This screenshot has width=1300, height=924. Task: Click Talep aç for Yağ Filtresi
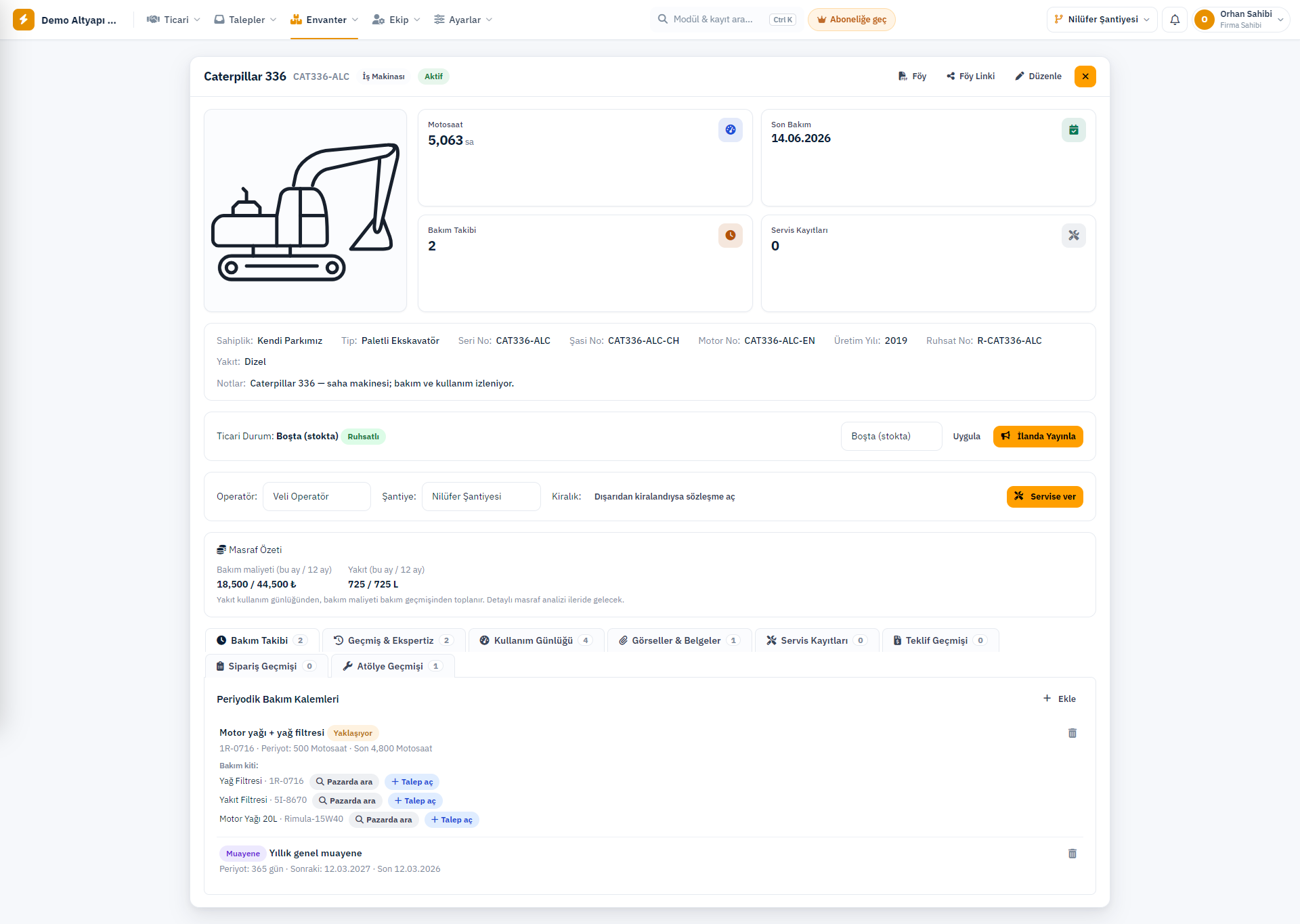pyautogui.click(x=412, y=782)
